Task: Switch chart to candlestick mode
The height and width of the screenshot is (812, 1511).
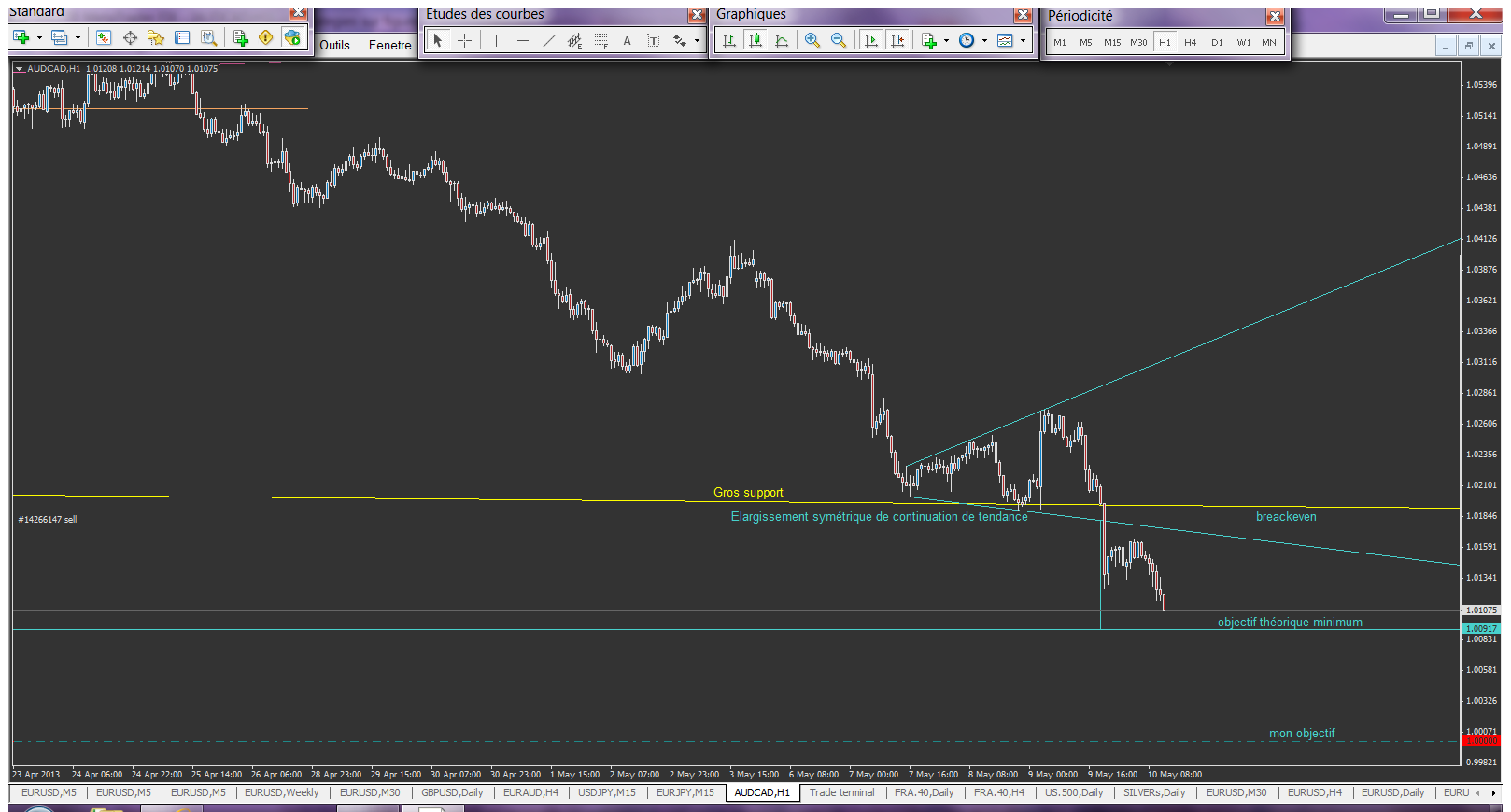Action: (755, 40)
